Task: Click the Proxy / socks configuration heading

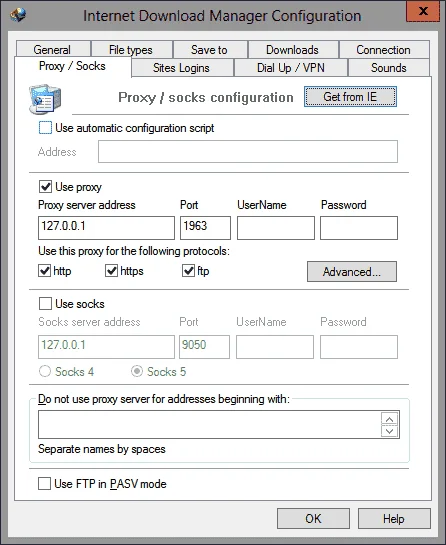Action: [x=206, y=98]
